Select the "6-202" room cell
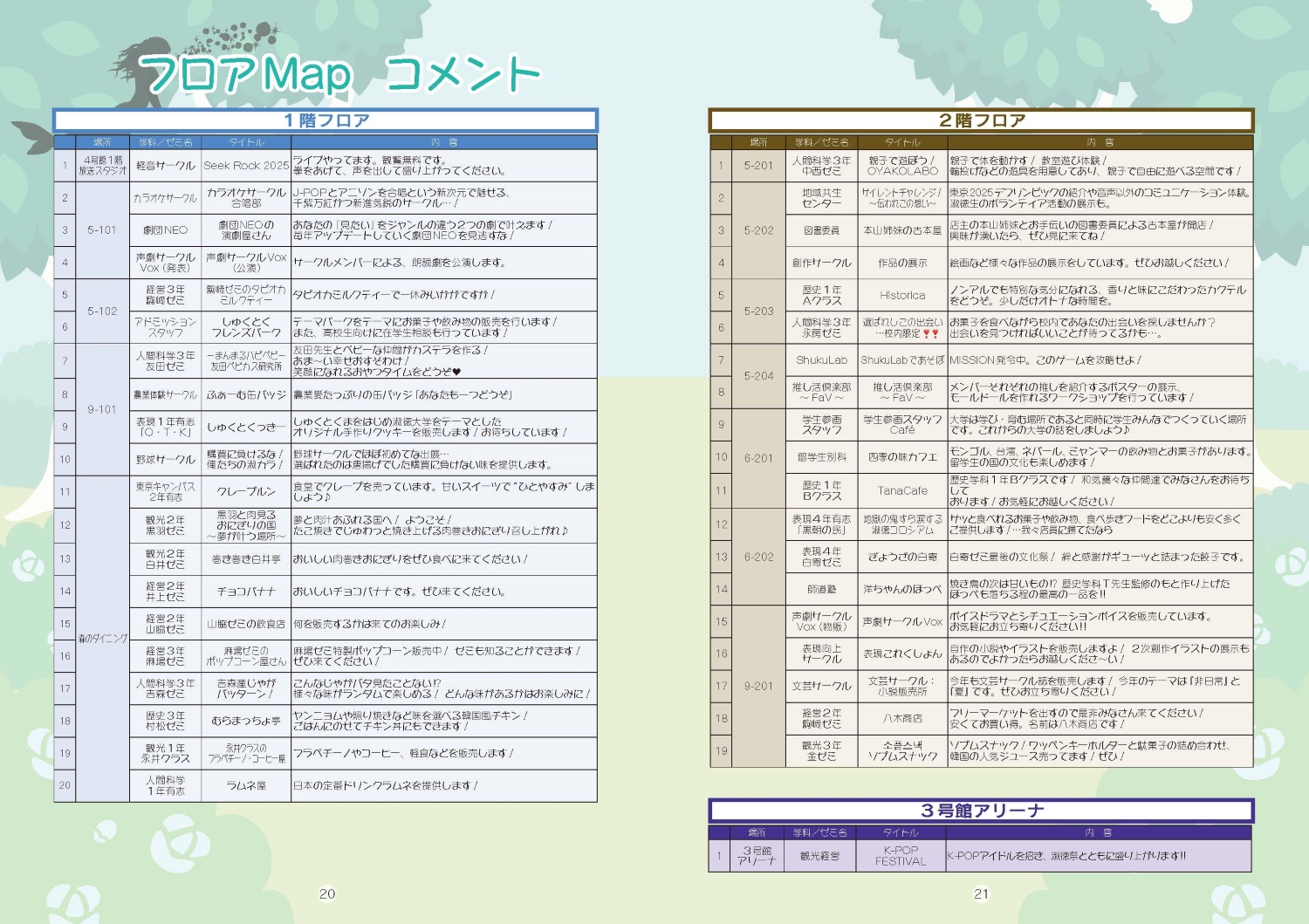The image size is (1309, 924). [x=758, y=557]
